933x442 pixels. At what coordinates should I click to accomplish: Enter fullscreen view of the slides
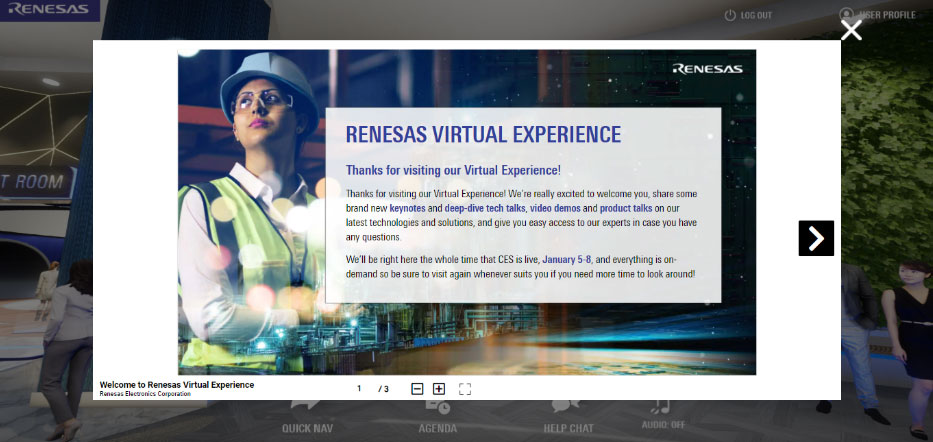click(x=465, y=389)
